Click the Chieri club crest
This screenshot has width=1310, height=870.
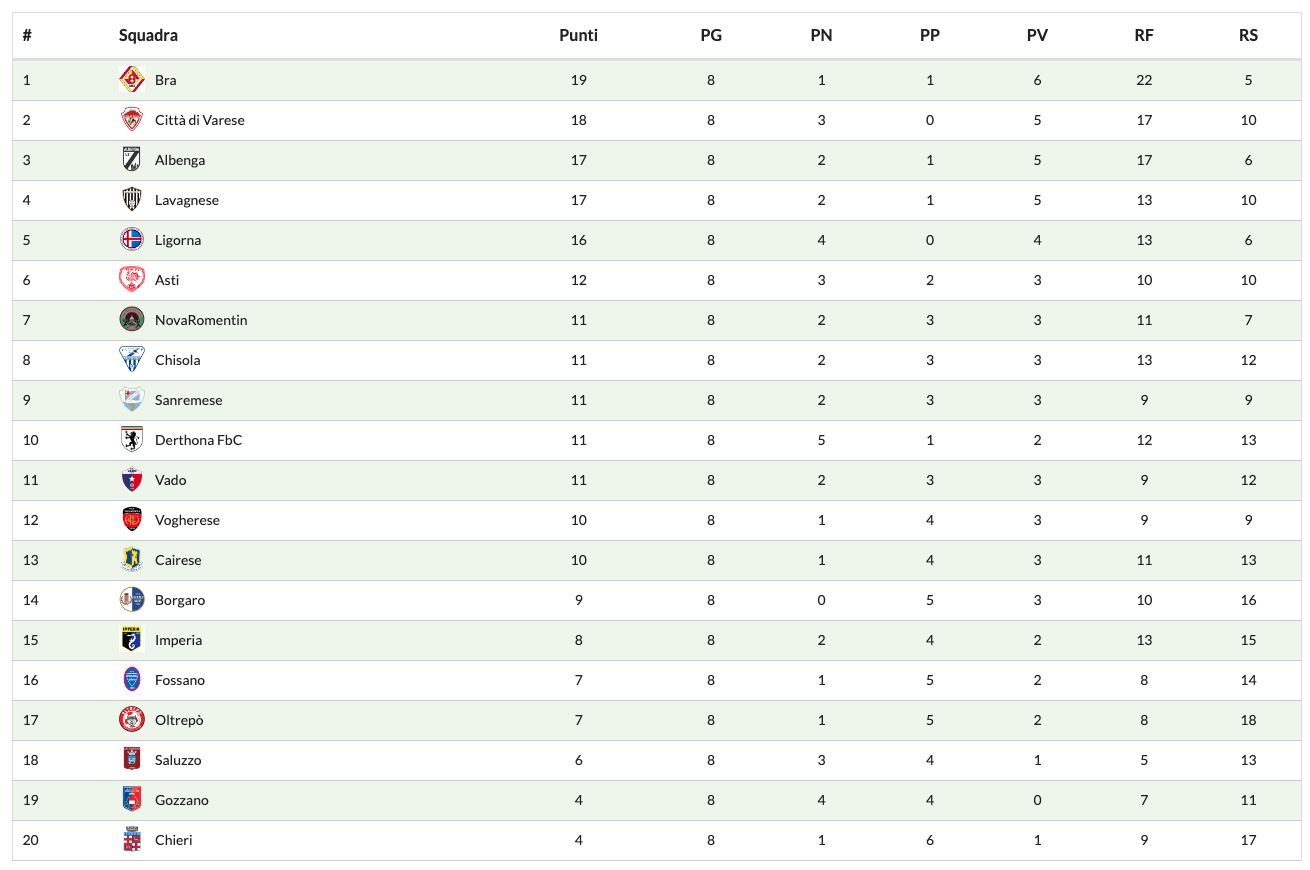click(x=132, y=840)
